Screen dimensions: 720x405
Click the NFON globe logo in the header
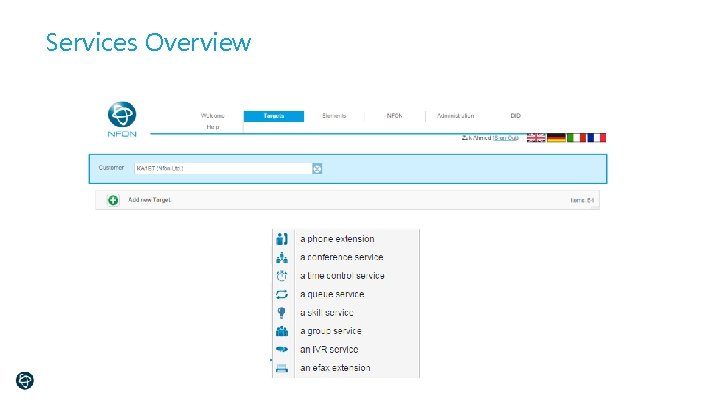coord(122,114)
